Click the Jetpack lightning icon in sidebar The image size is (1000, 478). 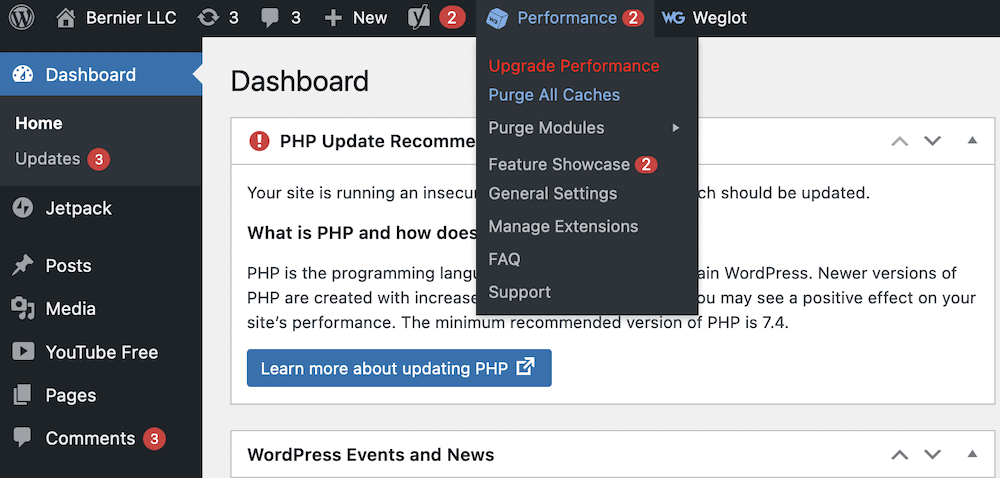(x=23, y=208)
